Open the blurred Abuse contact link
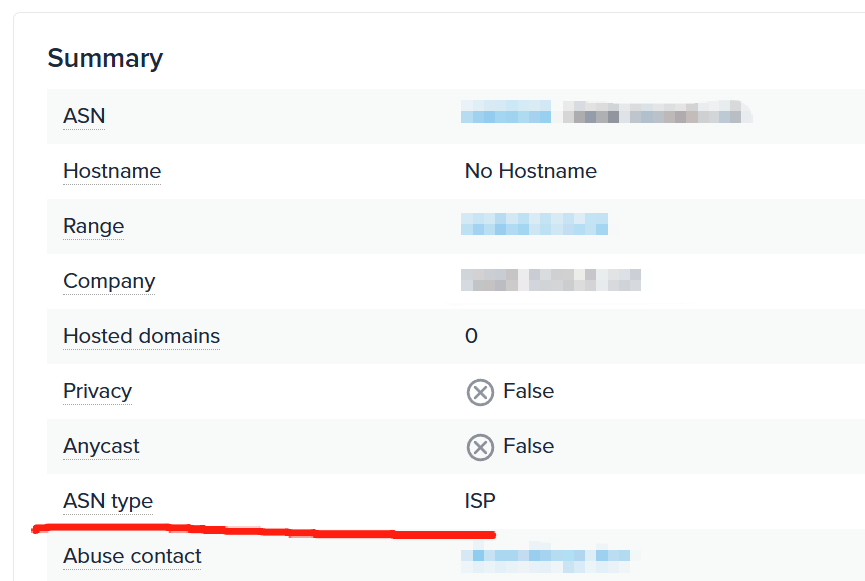The height and width of the screenshot is (581, 865). click(546, 557)
